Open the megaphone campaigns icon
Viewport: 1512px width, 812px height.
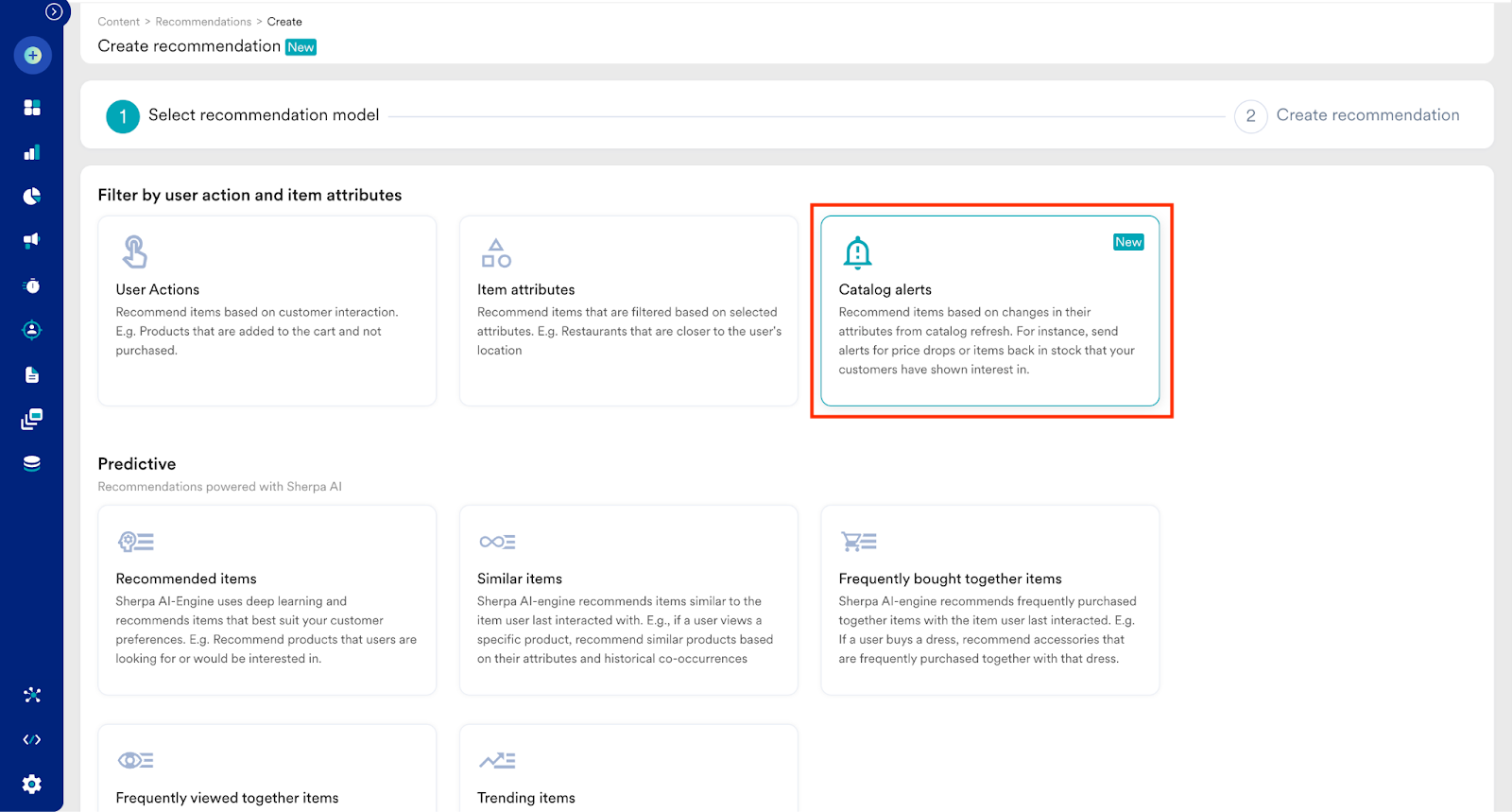pos(32,240)
